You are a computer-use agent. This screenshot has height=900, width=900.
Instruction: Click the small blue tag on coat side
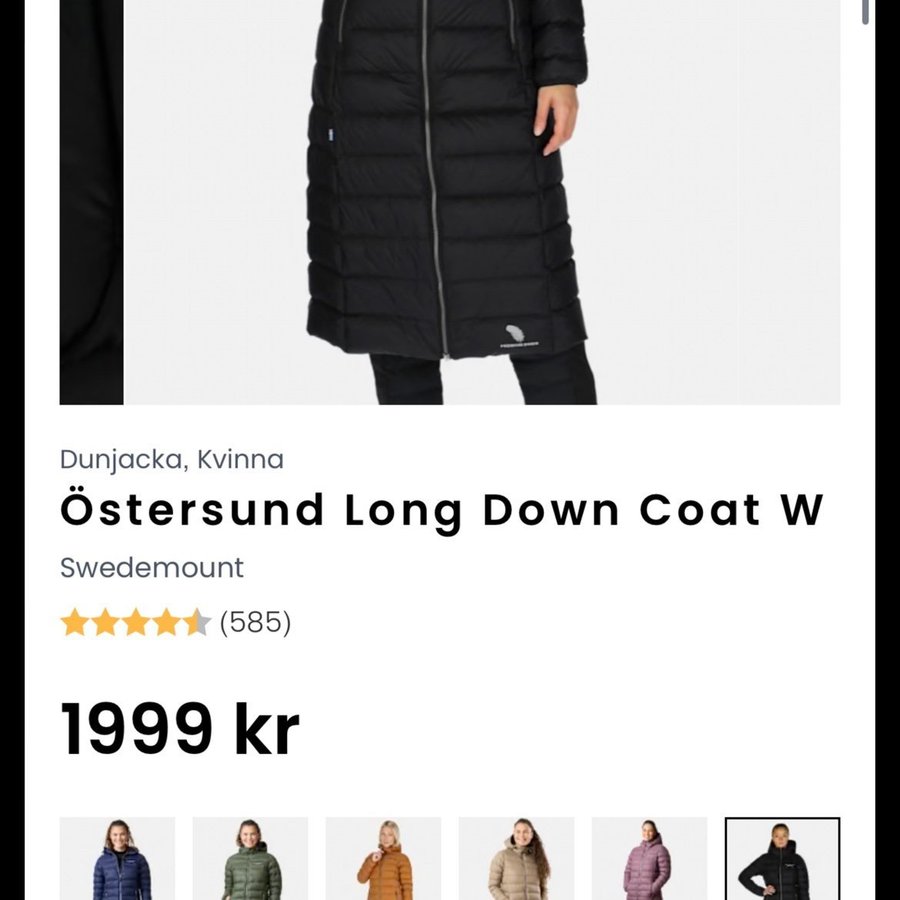[x=331, y=135]
